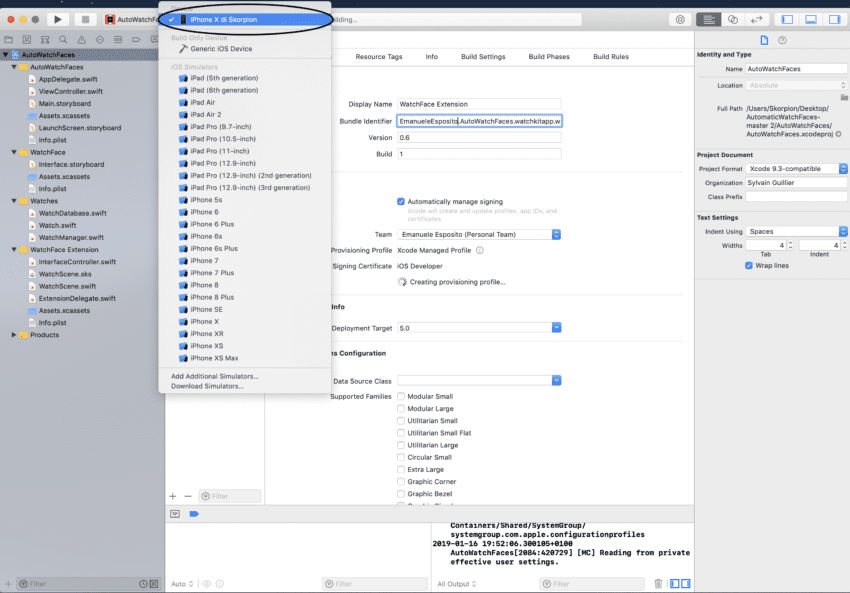Show the Version editor
This screenshot has height=593, width=850.
(x=756, y=20)
